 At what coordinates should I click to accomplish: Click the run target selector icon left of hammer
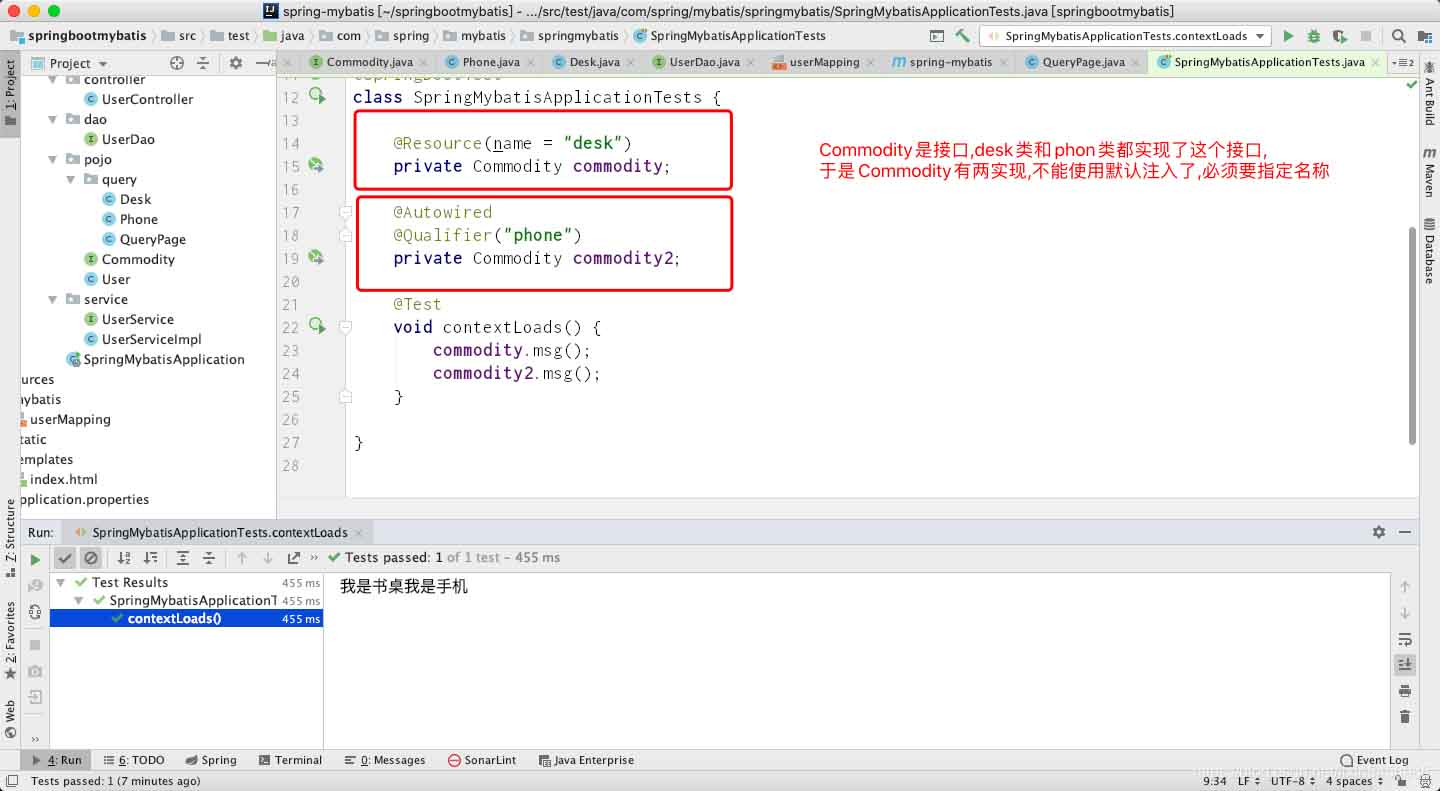[x=937, y=36]
